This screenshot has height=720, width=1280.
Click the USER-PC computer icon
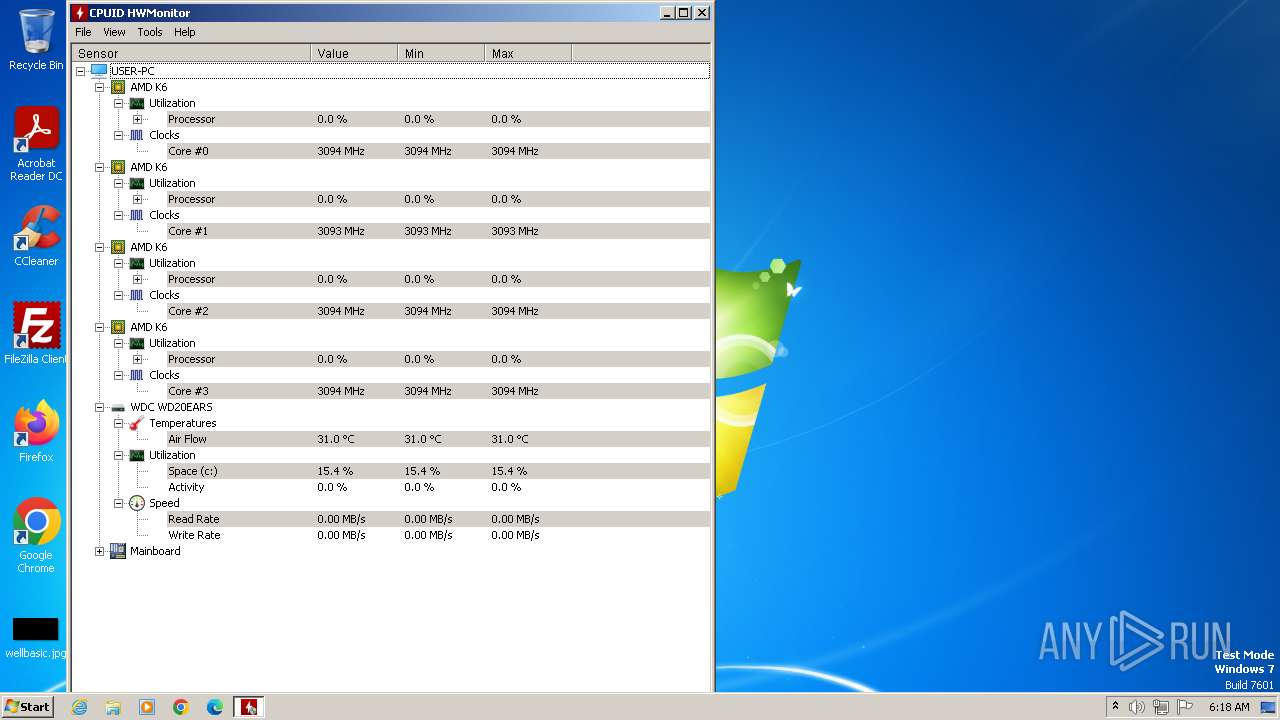pos(98,71)
